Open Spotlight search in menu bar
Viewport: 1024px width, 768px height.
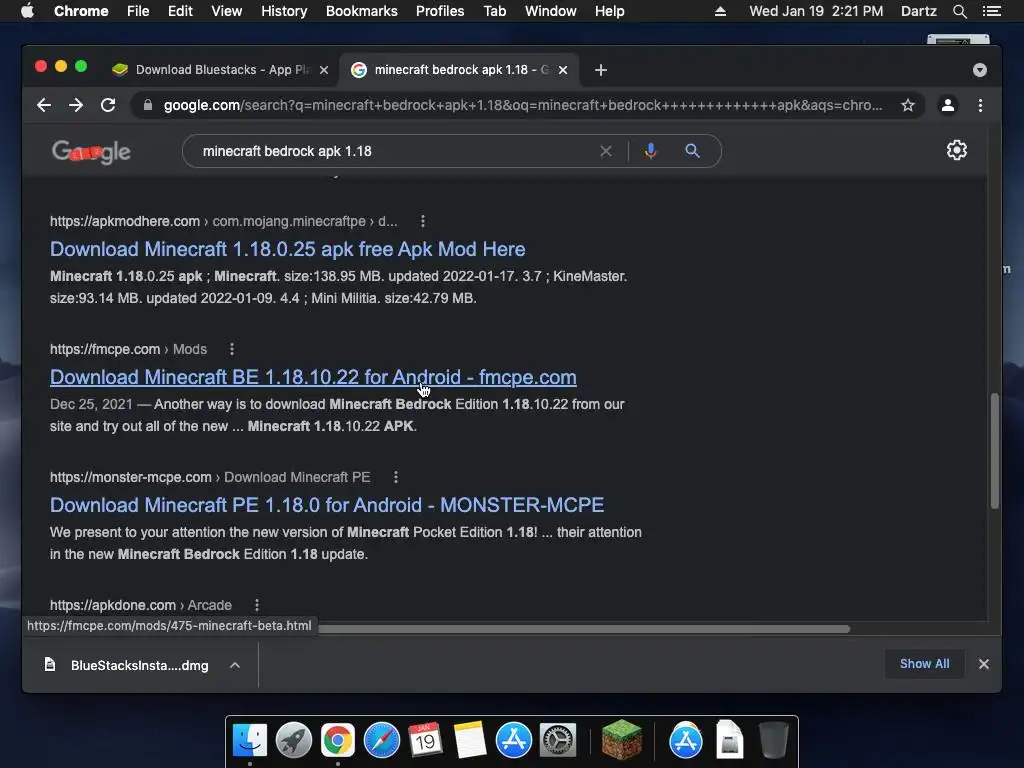[959, 11]
